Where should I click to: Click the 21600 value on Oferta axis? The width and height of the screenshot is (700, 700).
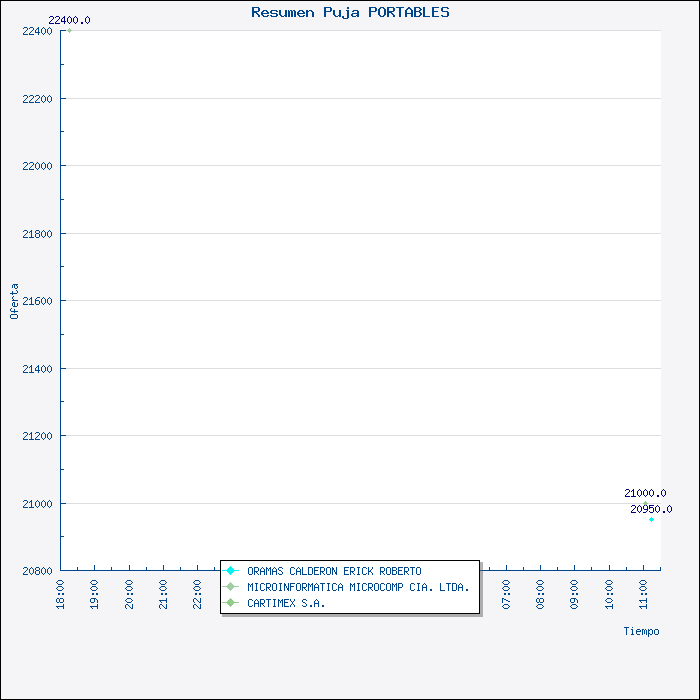point(36,301)
